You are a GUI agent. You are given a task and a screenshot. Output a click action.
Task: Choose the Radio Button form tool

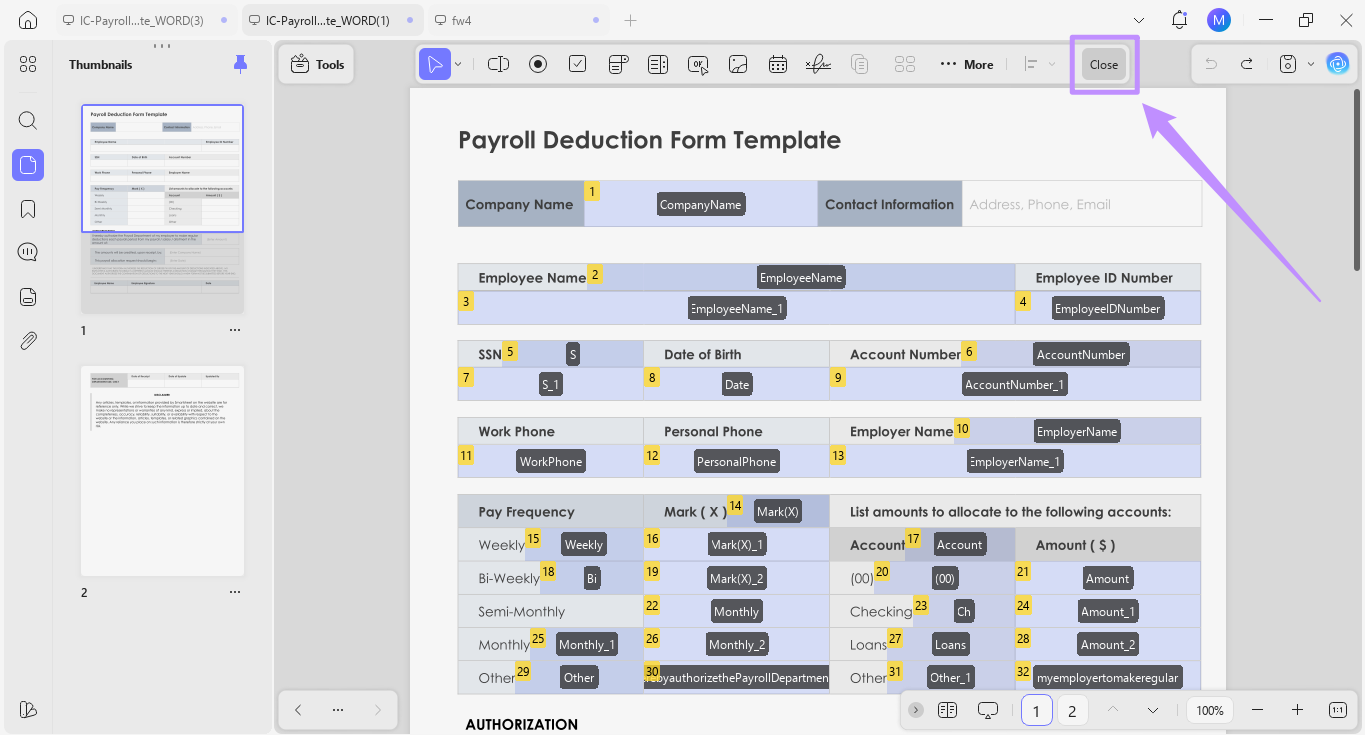point(538,64)
